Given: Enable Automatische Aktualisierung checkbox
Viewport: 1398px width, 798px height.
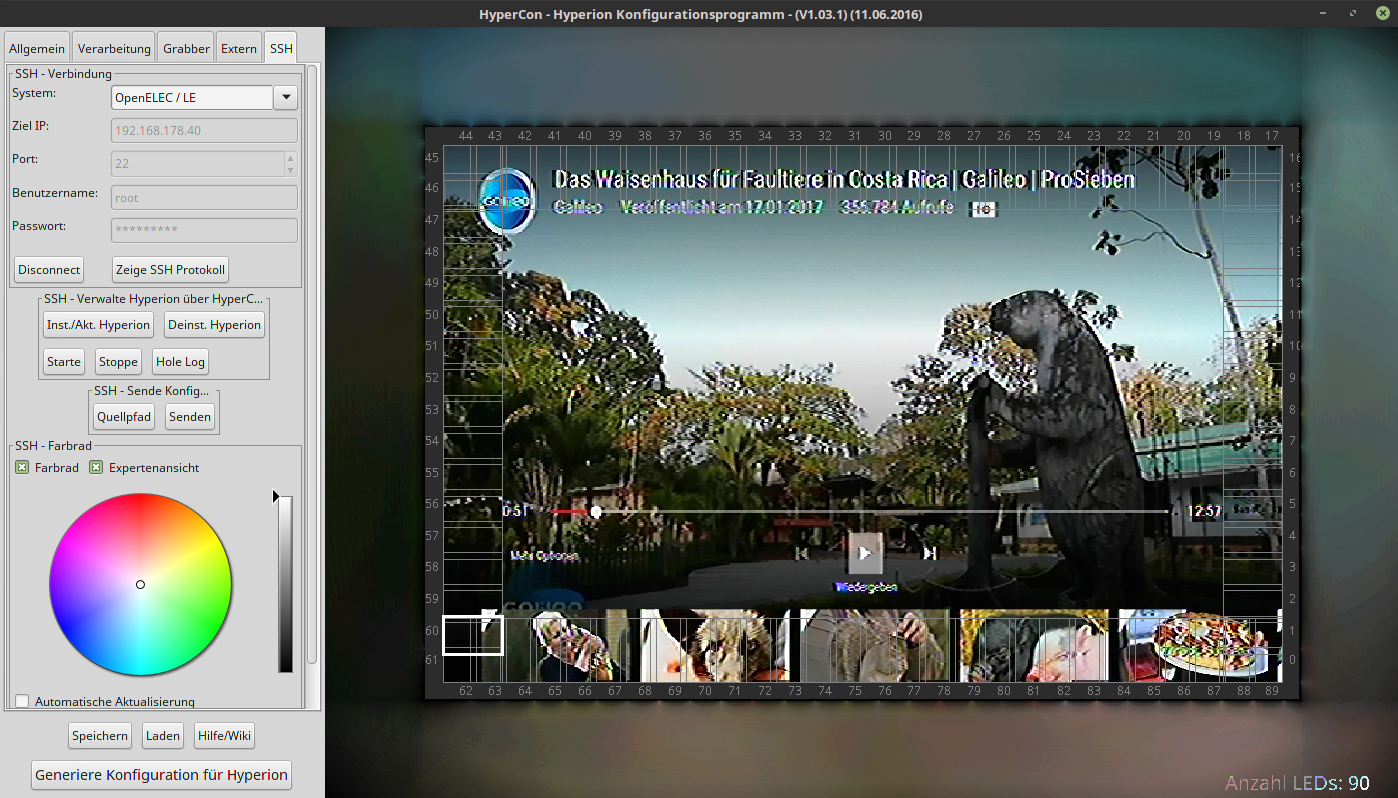Looking at the screenshot, I should [x=22, y=702].
